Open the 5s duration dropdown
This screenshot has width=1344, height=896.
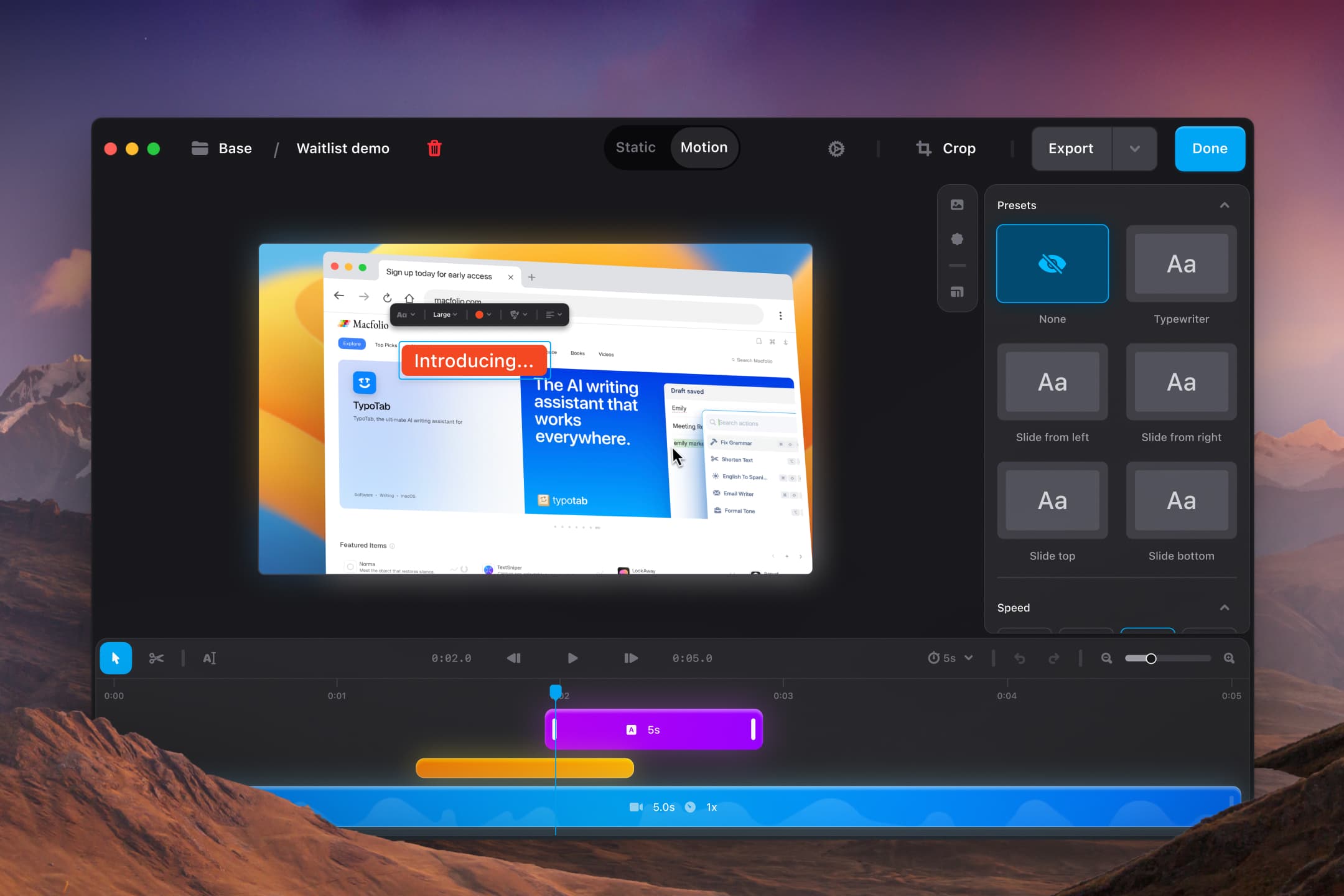(950, 658)
